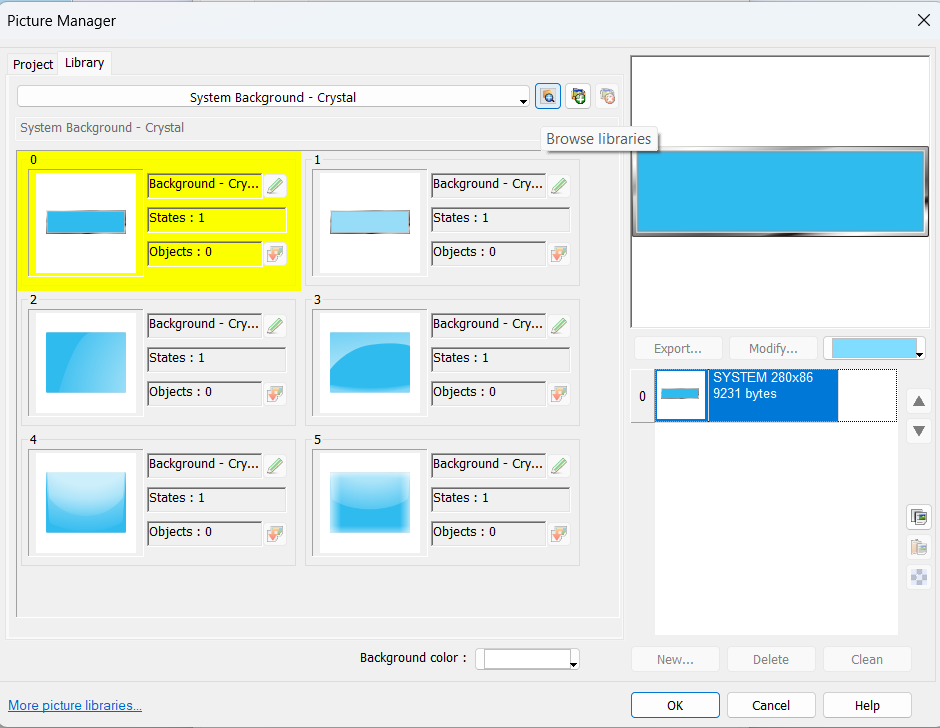Open the blue color dropdown next to Modify
Screen dimensions: 940x728
[874, 348]
